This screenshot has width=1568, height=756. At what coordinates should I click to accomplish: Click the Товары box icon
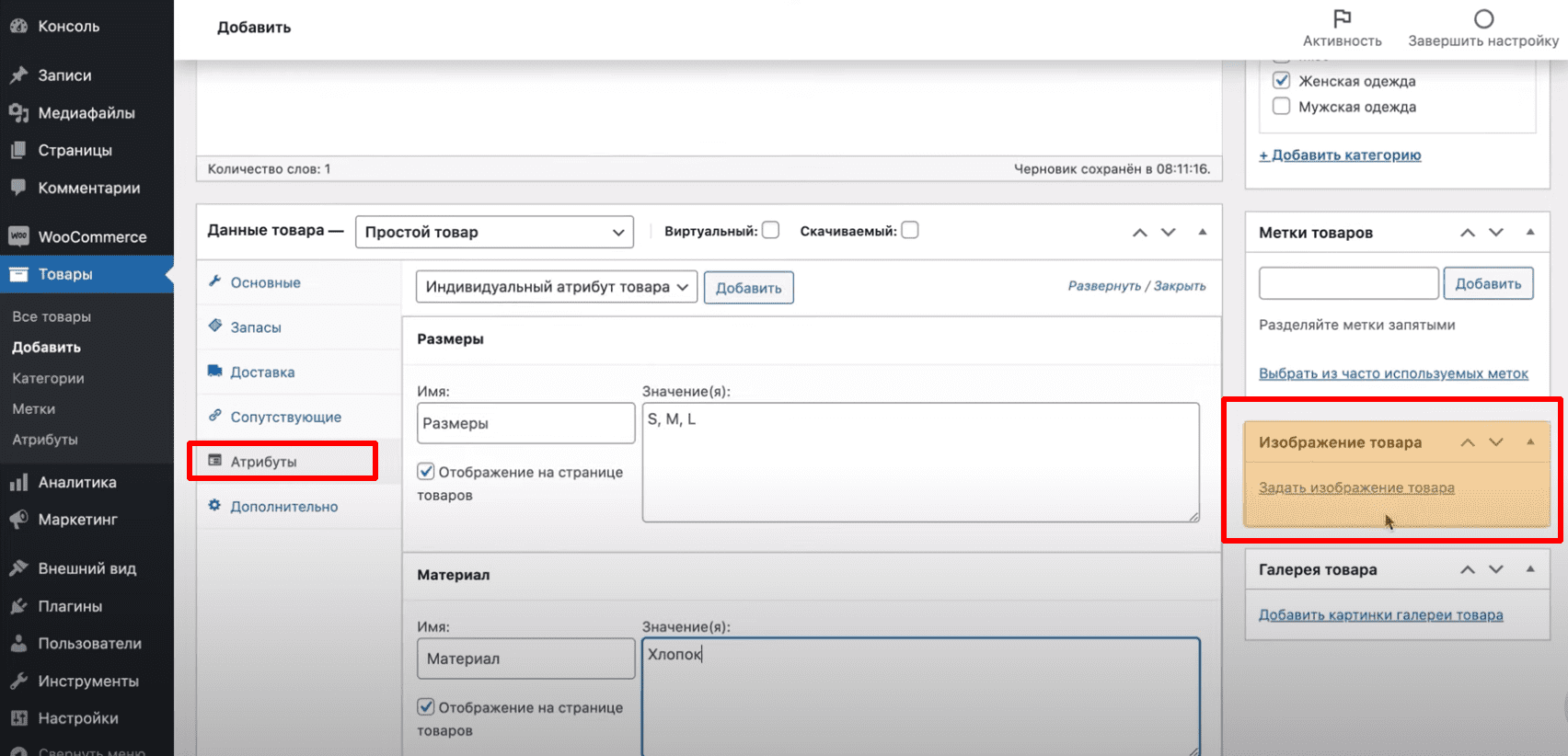18,274
